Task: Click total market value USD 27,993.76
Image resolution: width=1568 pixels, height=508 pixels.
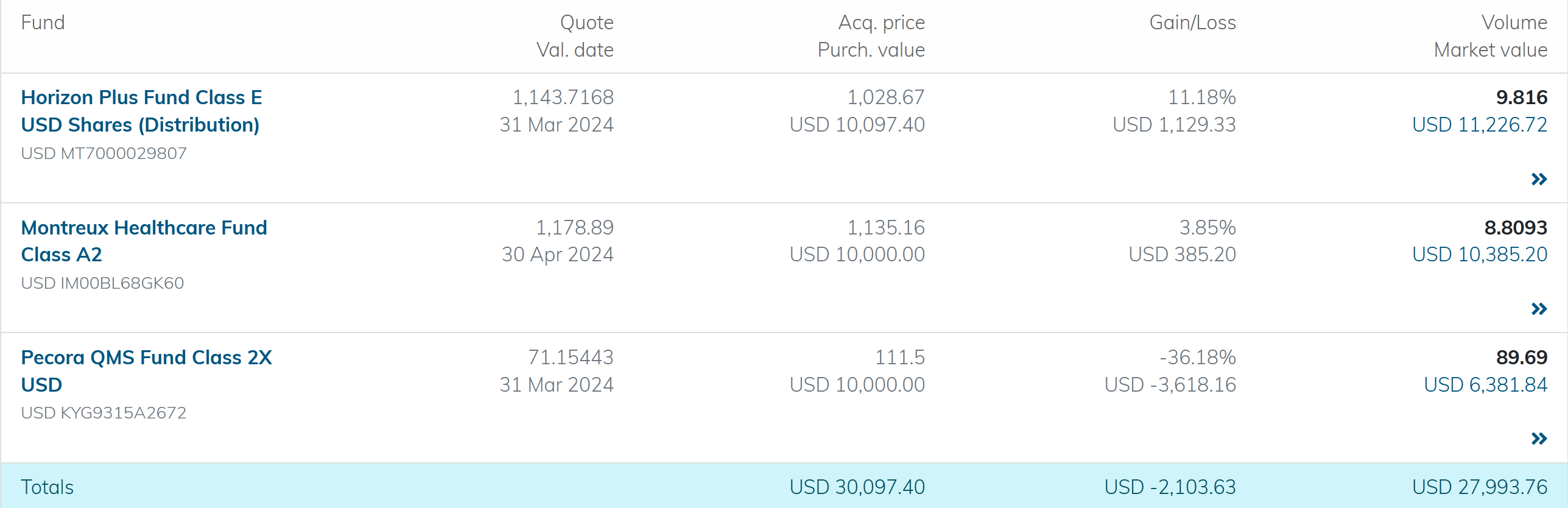Action: [1479, 487]
